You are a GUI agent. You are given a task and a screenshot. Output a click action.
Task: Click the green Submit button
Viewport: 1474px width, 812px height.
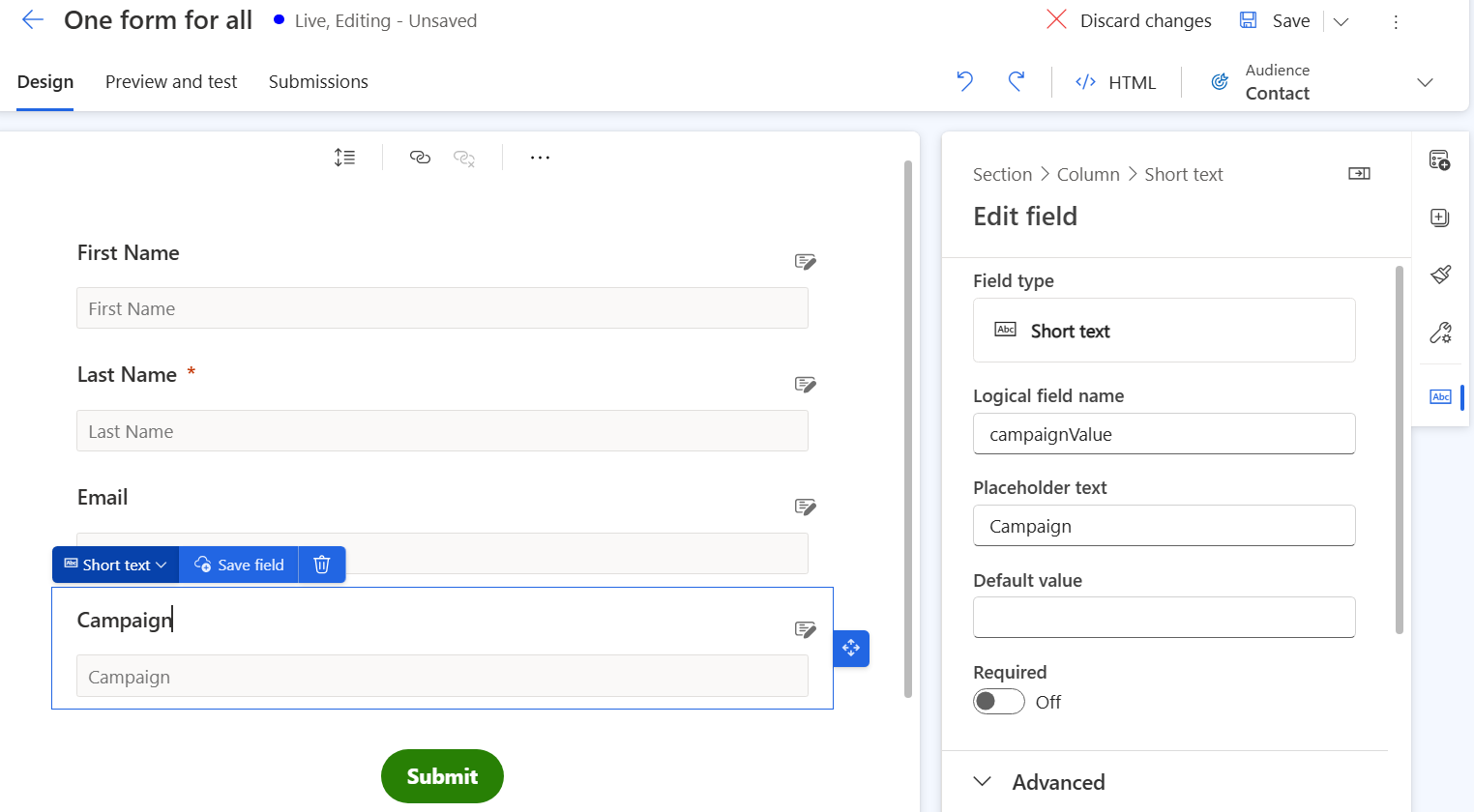(x=442, y=775)
